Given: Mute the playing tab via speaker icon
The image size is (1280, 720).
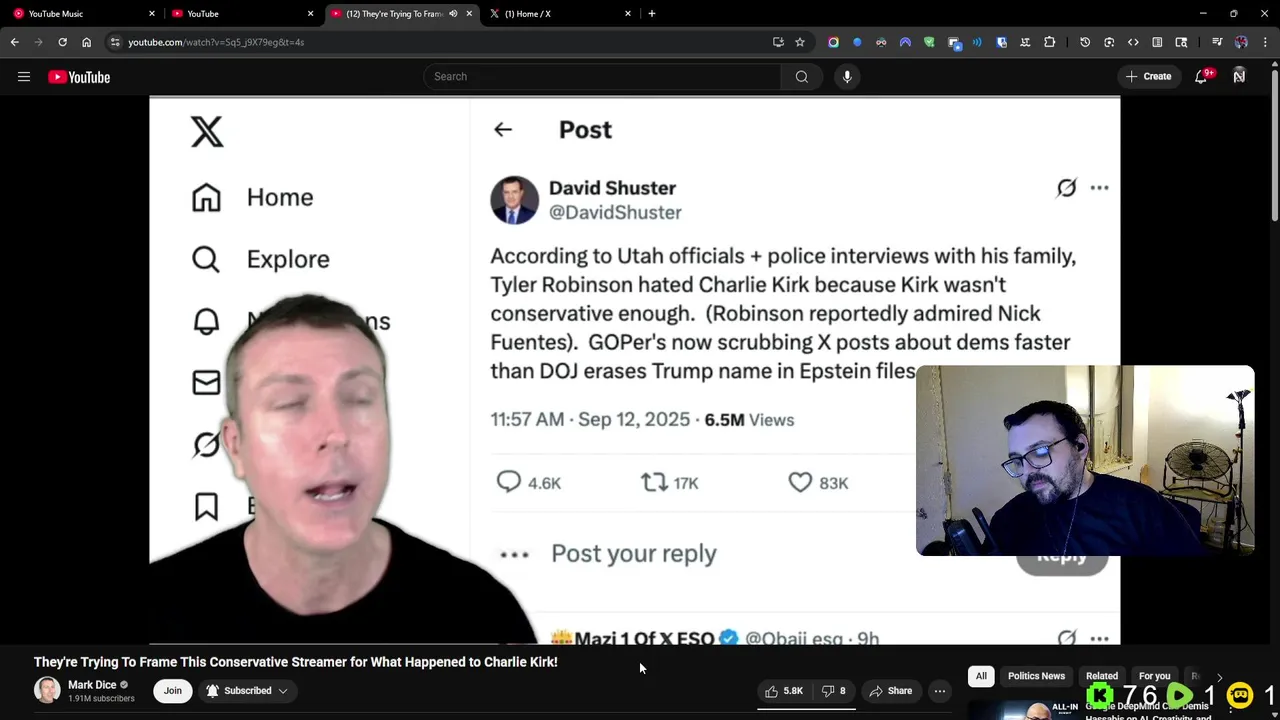Looking at the screenshot, I should [453, 14].
